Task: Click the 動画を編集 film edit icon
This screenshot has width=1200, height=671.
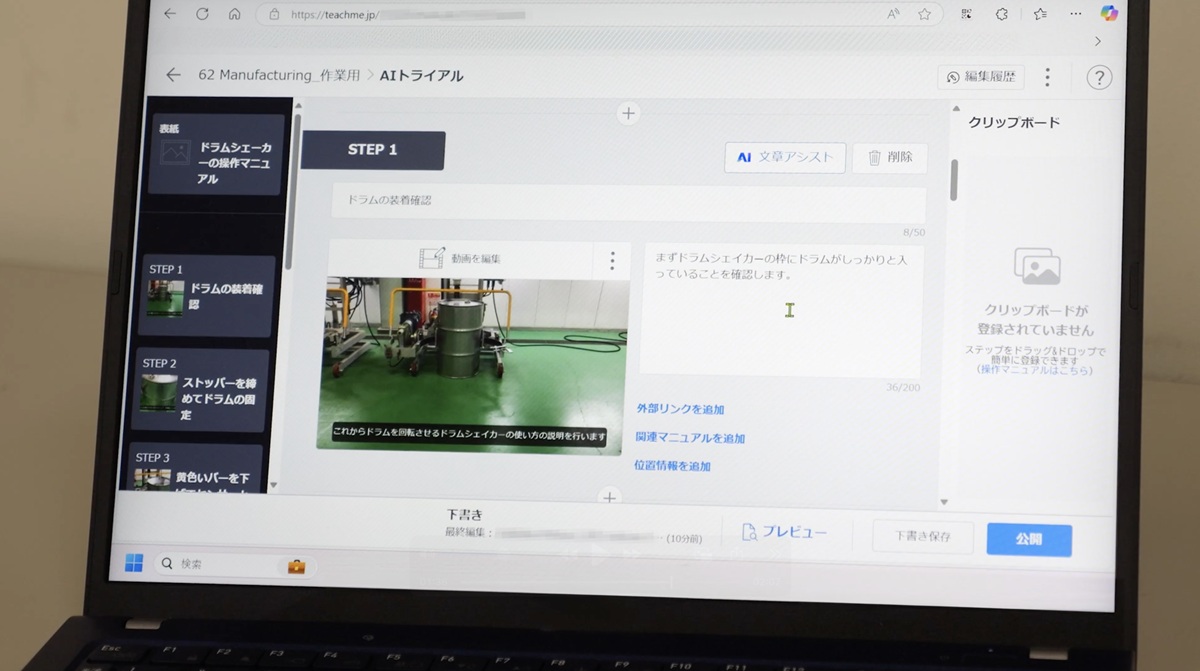Action: (x=432, y=258)
